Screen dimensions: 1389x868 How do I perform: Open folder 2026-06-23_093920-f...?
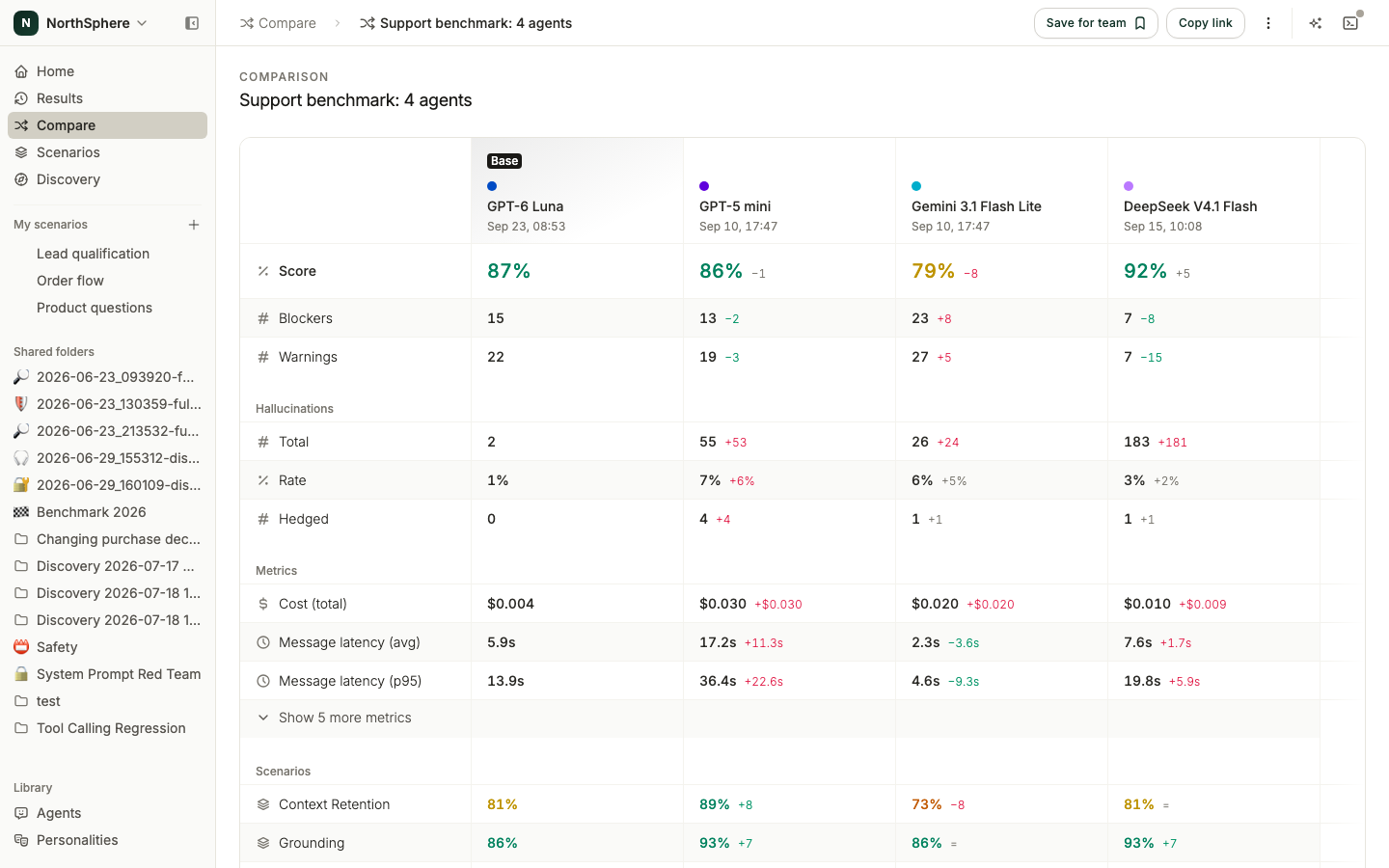click(107, 377)
